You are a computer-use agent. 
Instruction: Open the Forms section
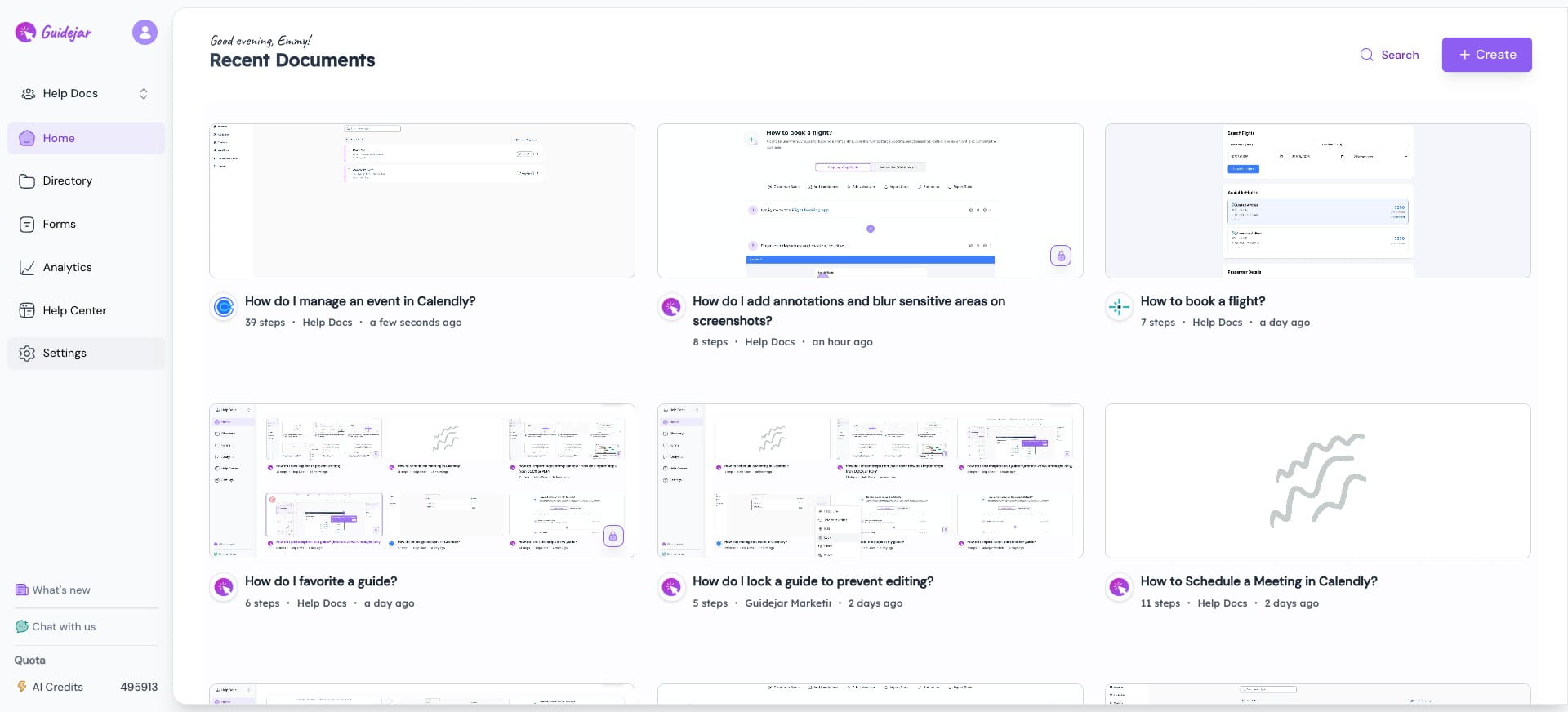click(x=86, y=225)
